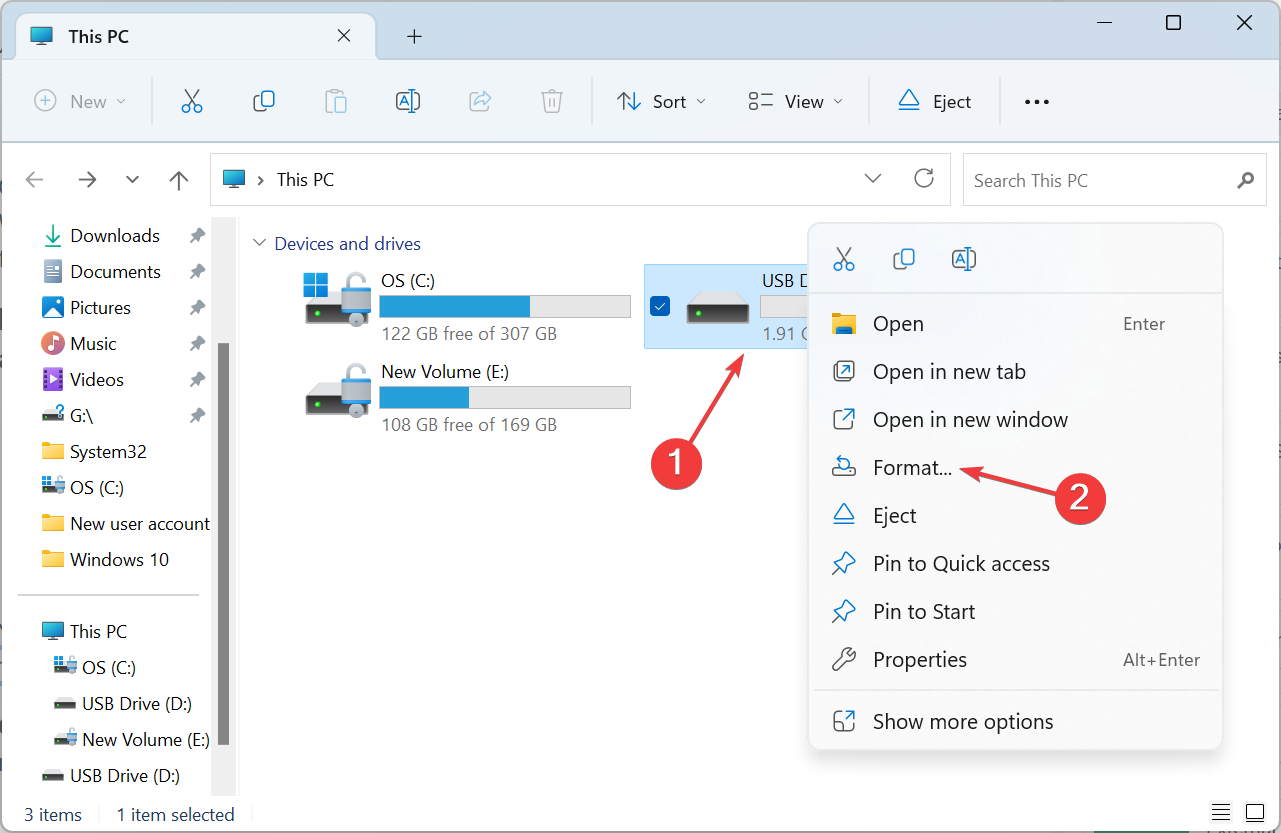Viewport: 1281px width, 833px height.
Task: Click the Search This PC field
Action: (1109, 180)
